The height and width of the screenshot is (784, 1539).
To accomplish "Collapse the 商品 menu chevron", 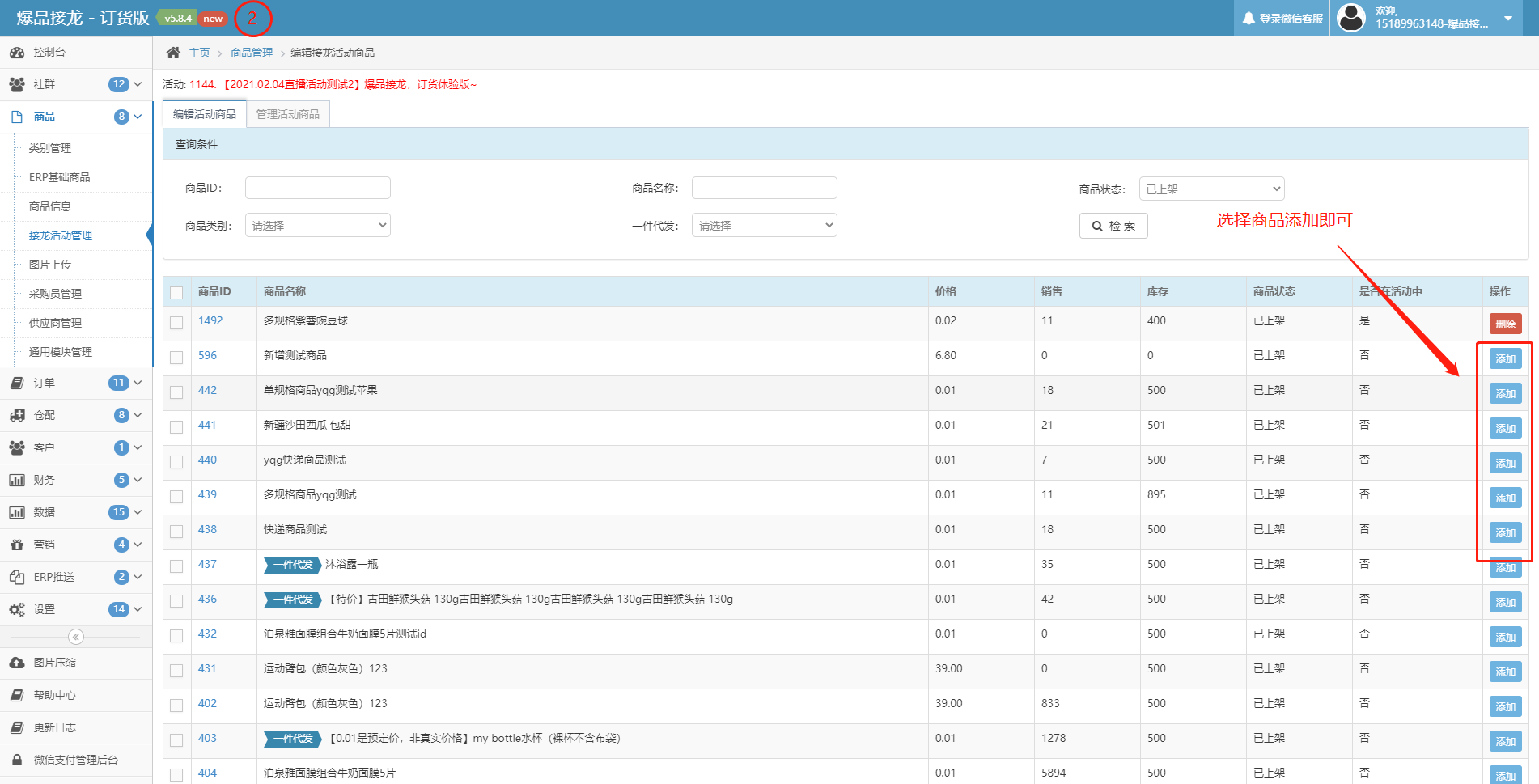I will tap(138, 117).
